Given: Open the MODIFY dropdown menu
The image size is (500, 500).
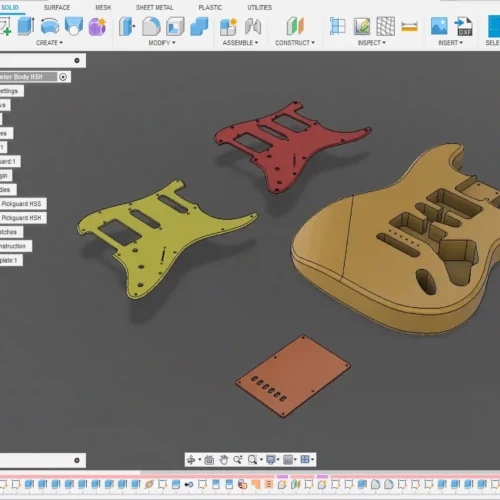Looking at the screenshot, I should 162,43.
